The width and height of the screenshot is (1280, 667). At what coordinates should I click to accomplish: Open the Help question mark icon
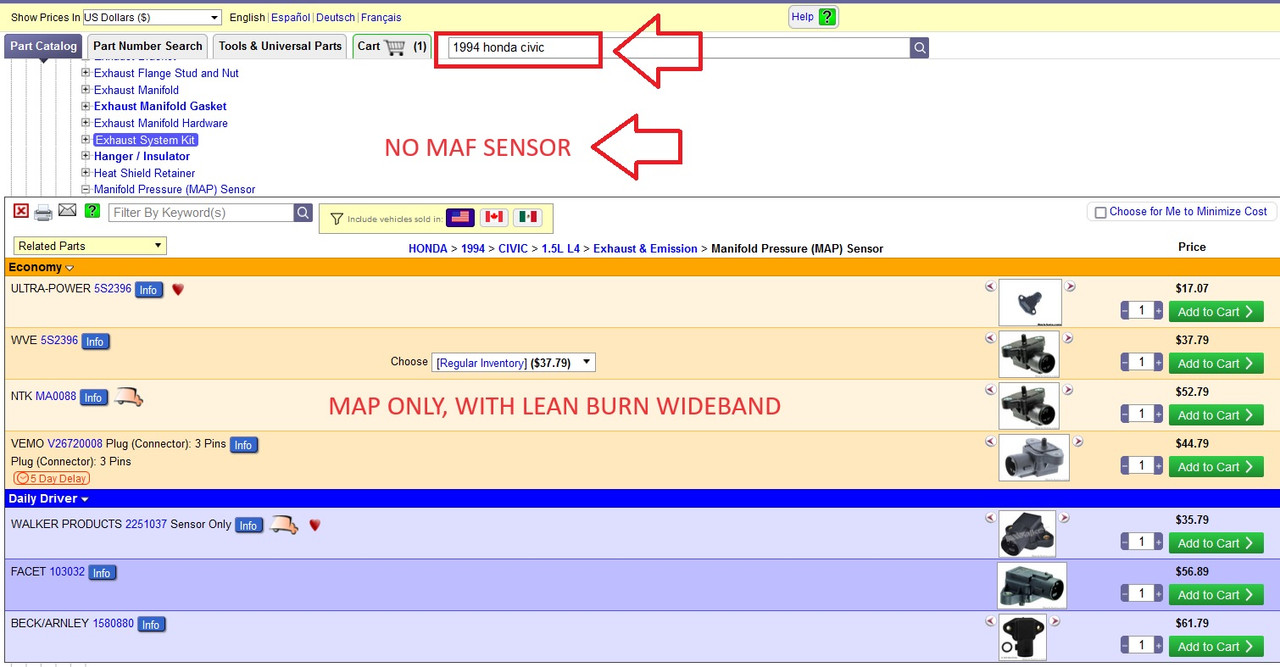click(x=826, y=17)
